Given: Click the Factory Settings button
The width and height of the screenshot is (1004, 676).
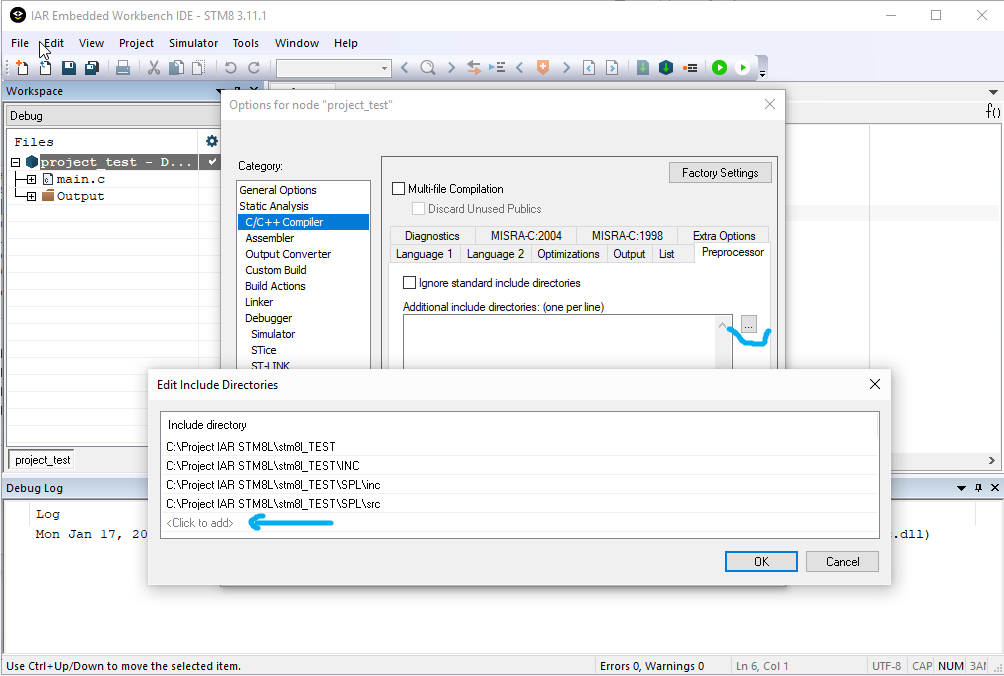Looking at the screenshot, I should point(720,173).
